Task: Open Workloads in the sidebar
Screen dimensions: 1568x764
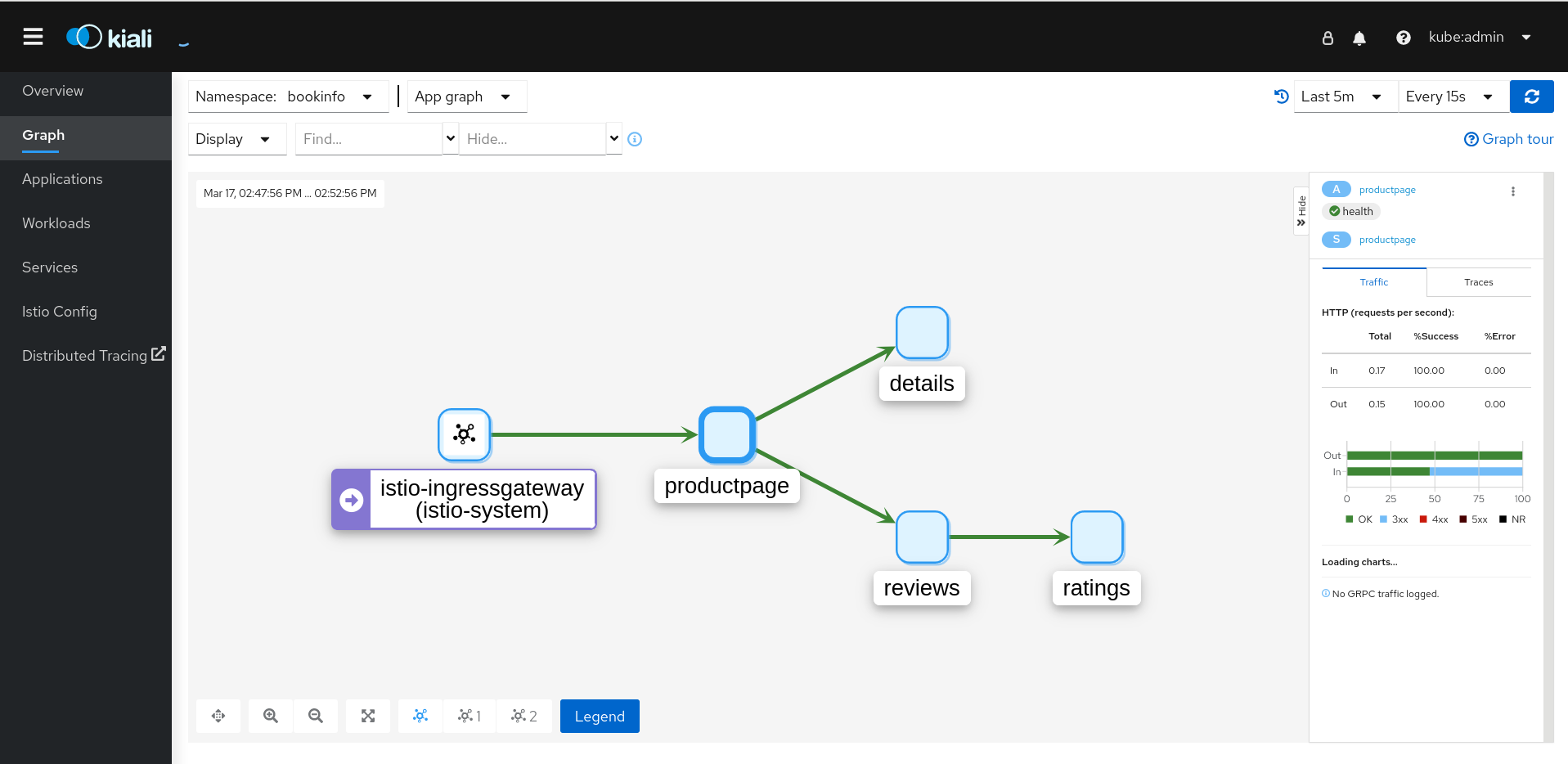Action: [56, 223]
